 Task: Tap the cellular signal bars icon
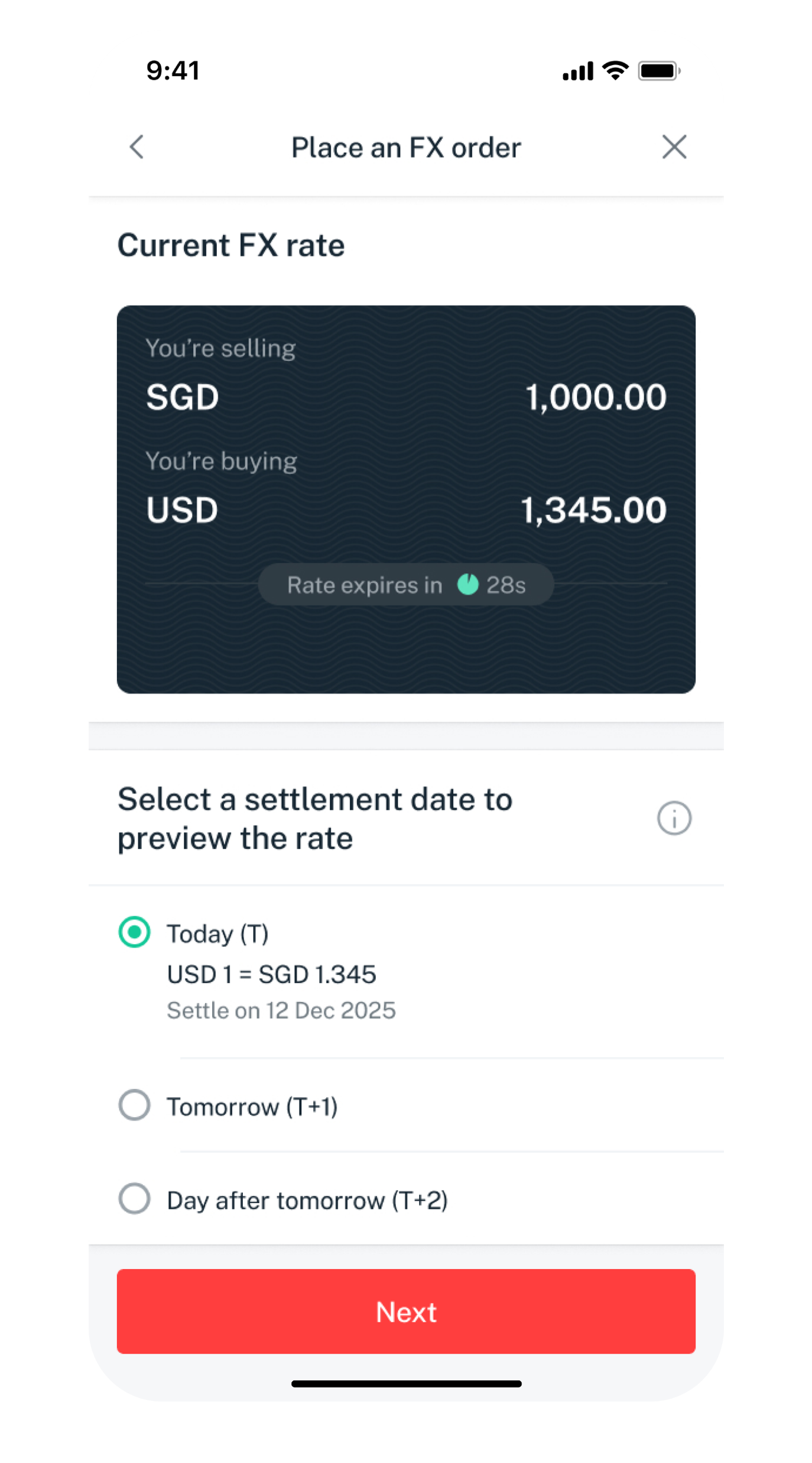point(577,72)
